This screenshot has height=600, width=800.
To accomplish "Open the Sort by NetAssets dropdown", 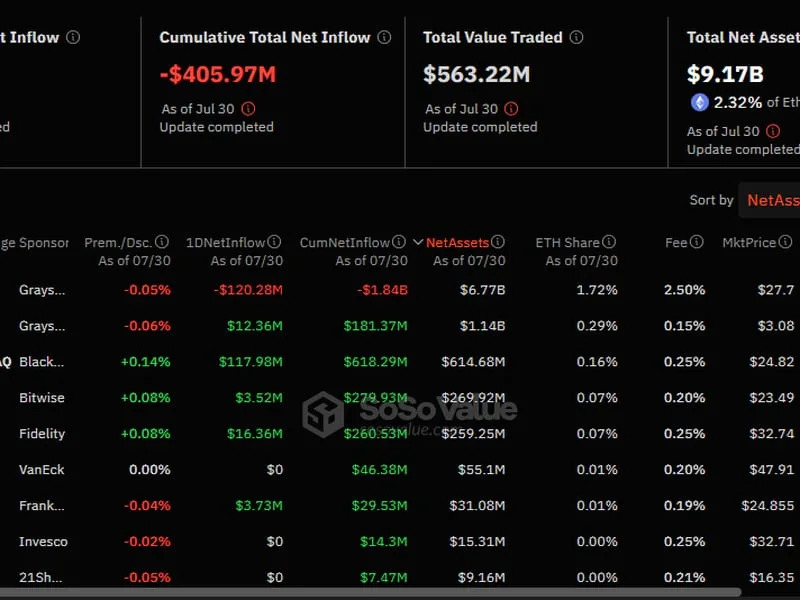I will point(769,200).
